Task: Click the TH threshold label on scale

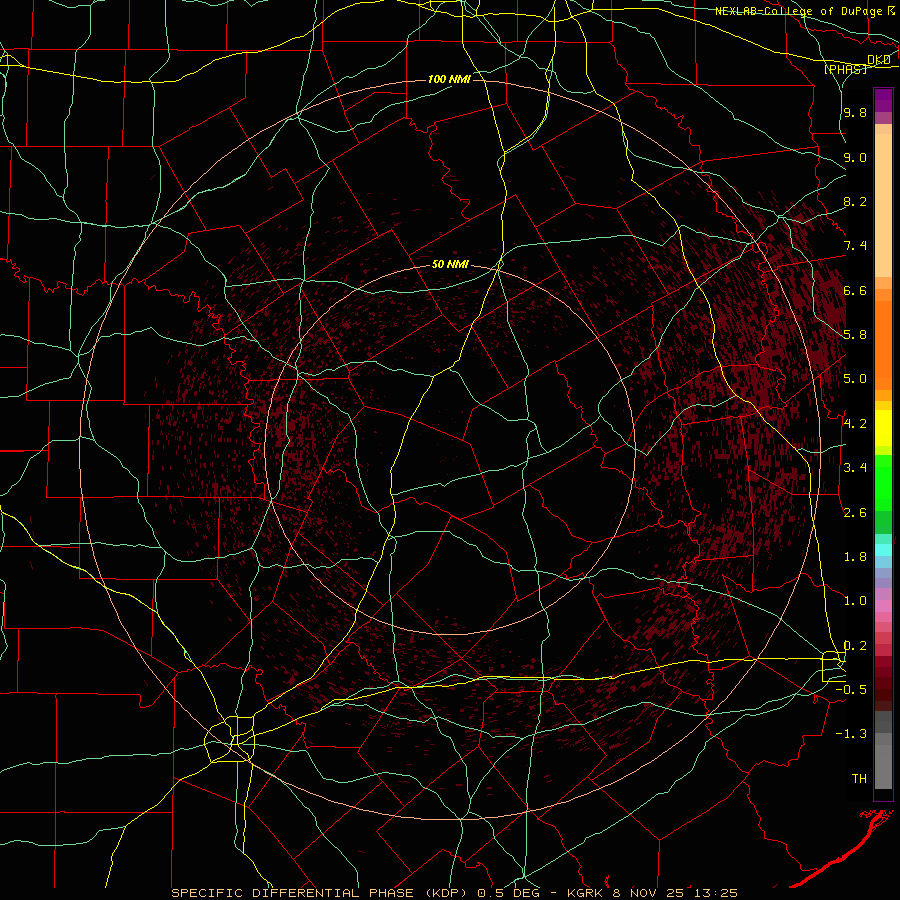Action: point(859,779)
